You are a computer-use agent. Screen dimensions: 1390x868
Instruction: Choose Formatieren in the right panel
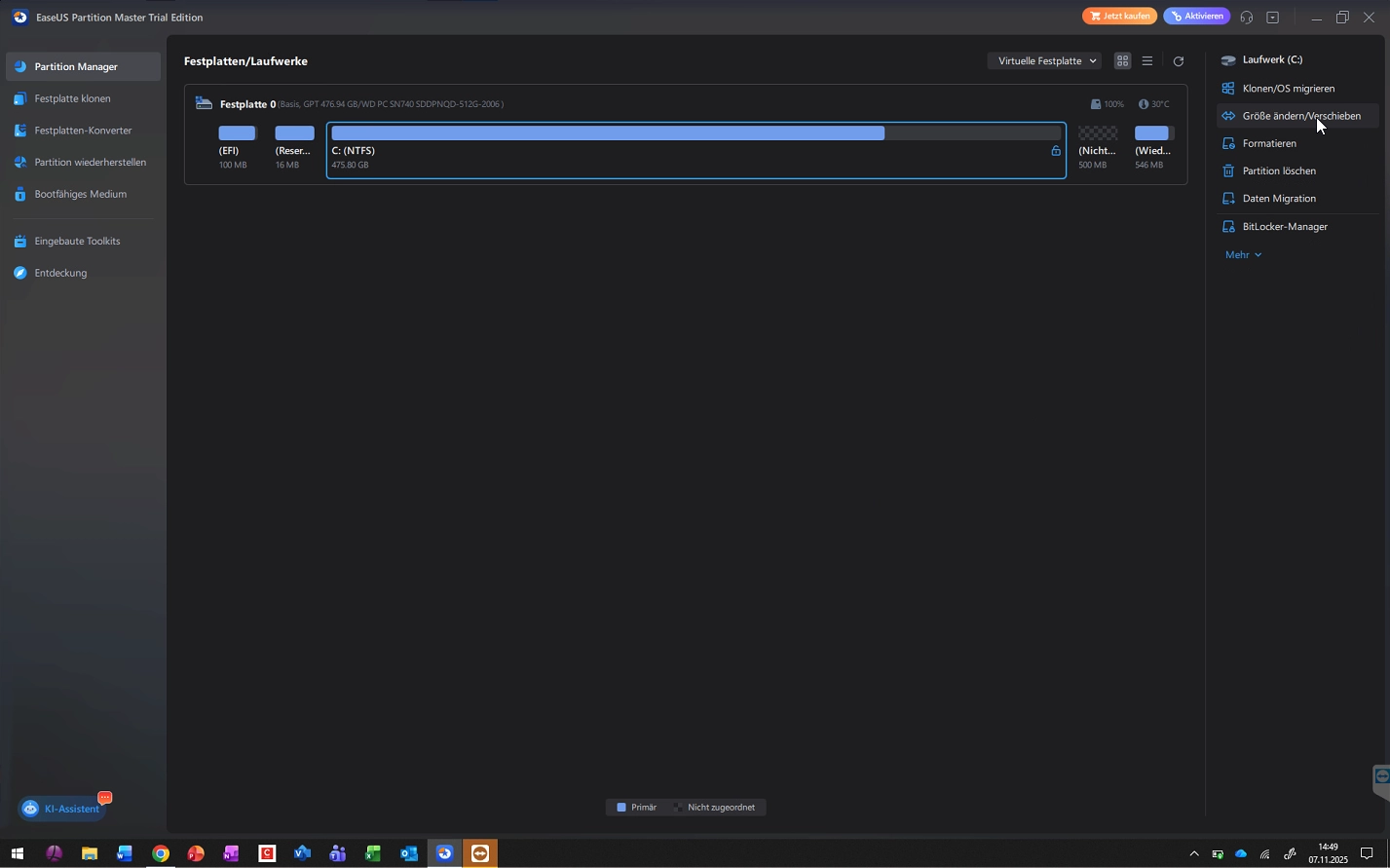1269,143
